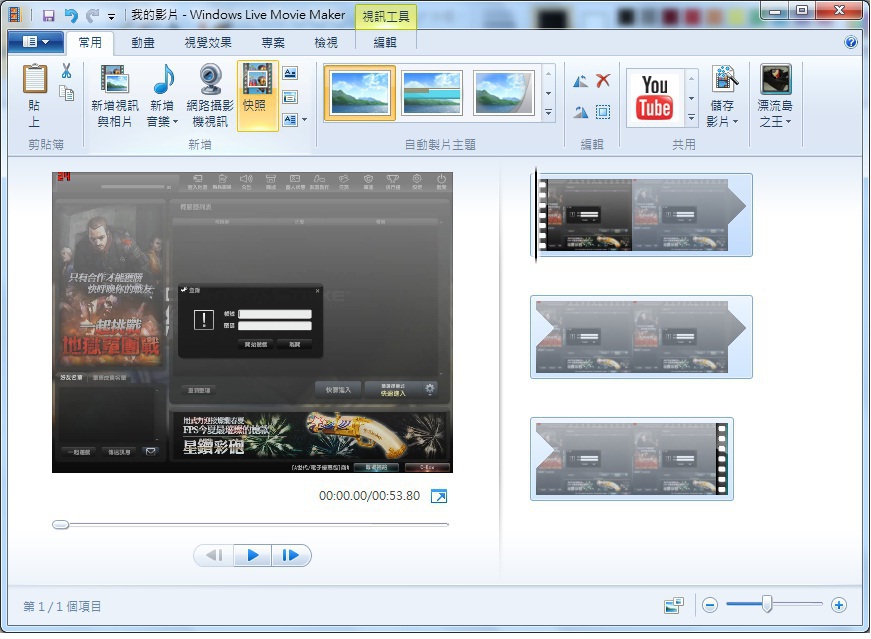
Task: Expand the AutoMovie themes gallery
Action: pos(548,113)
